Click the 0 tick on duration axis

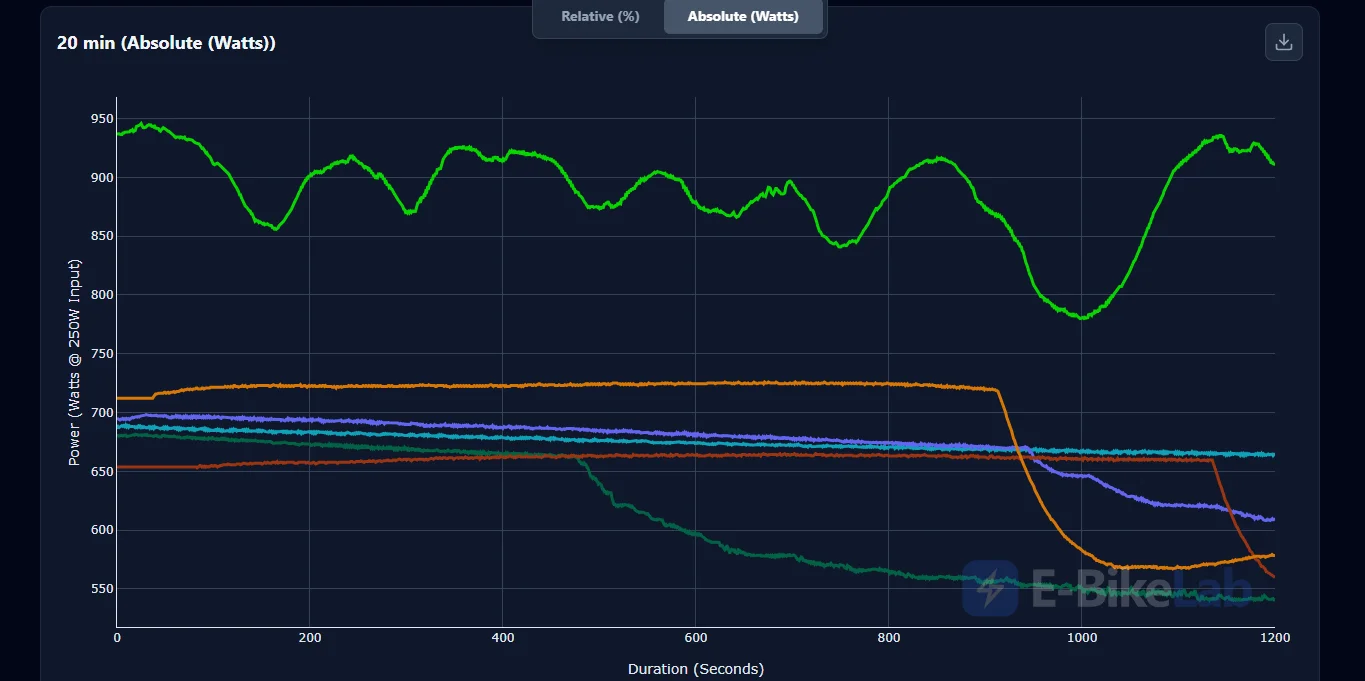(117, 637)
